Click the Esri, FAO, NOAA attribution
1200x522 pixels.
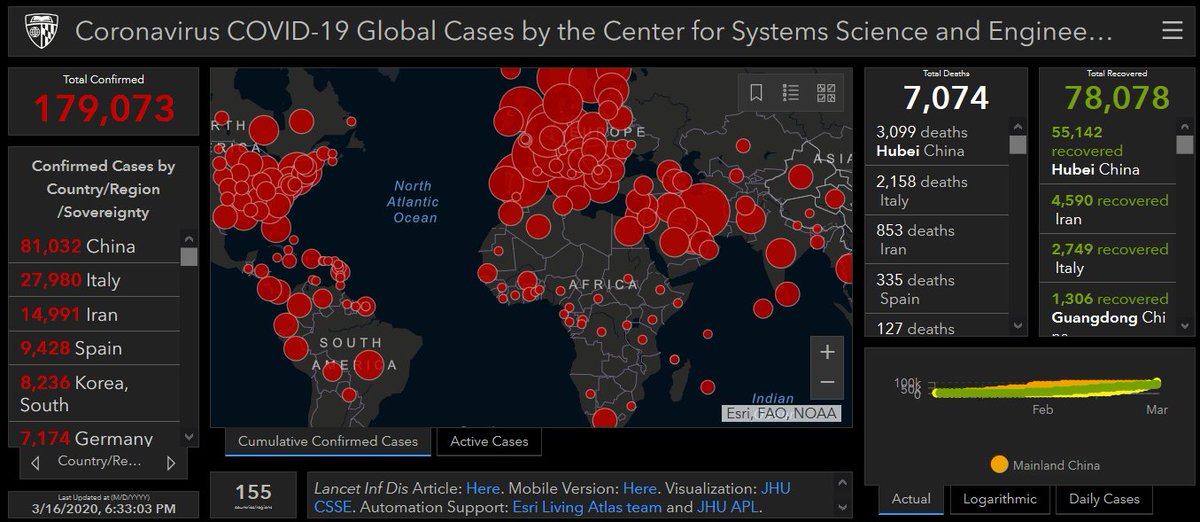pyautogui.click(x=782, y=412)
